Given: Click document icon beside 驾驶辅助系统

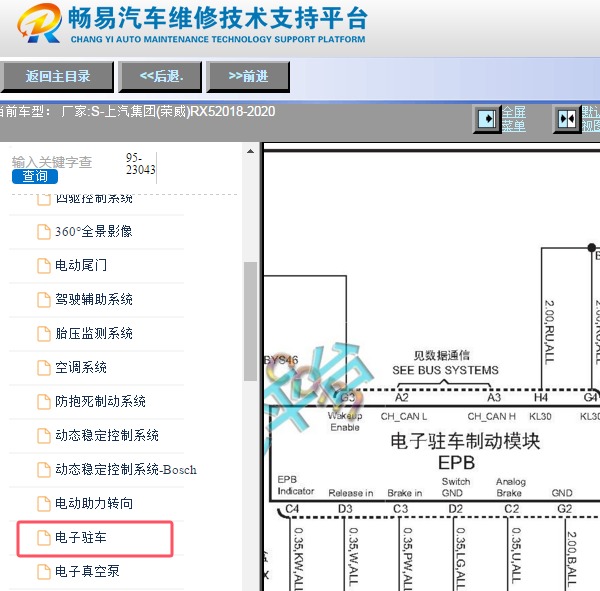Looking at the screenshot, I should coord(44,300).
